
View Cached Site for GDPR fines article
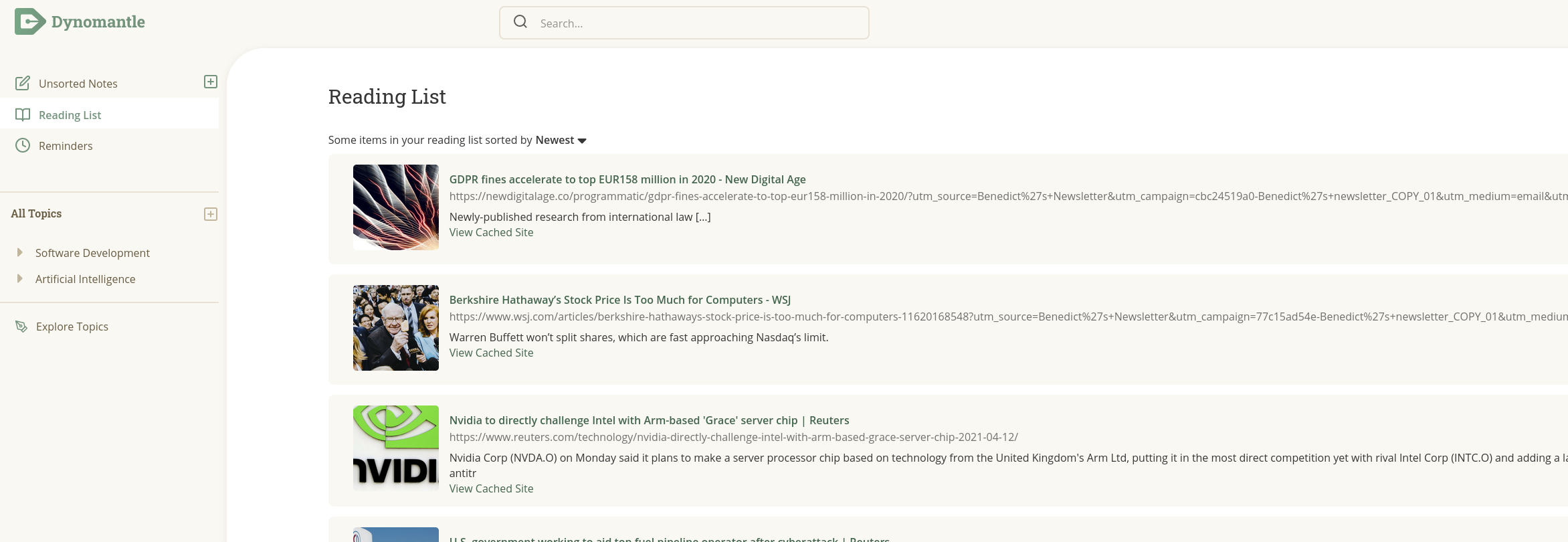[x=492, y=232]
